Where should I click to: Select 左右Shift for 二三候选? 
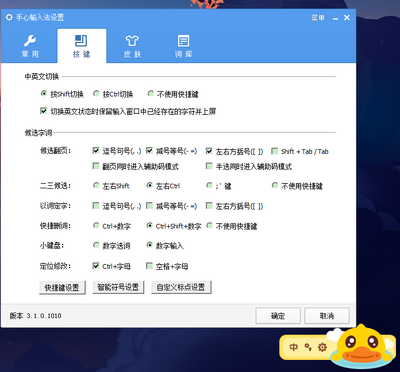96,185
